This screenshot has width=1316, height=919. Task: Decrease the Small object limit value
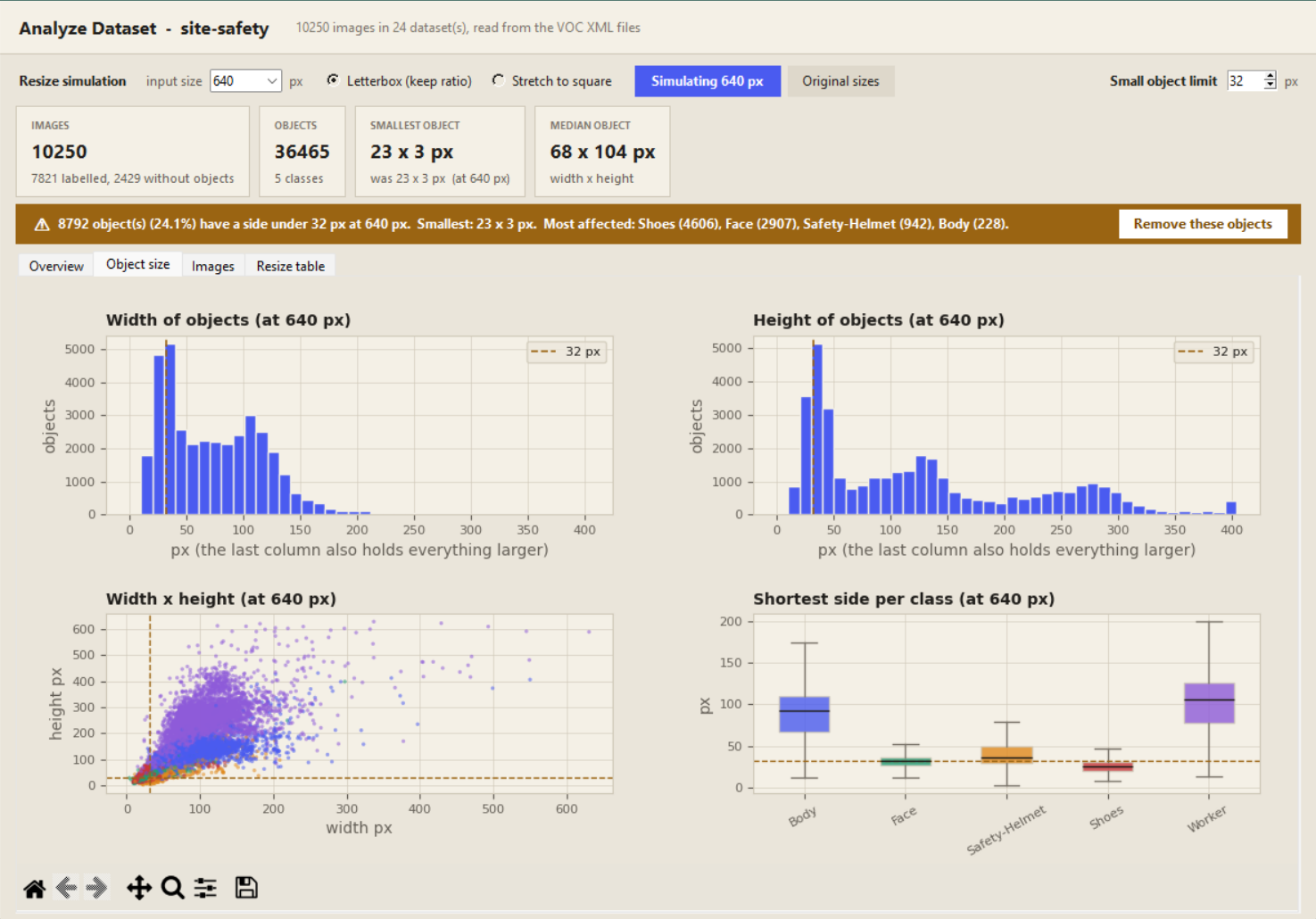1270,87
